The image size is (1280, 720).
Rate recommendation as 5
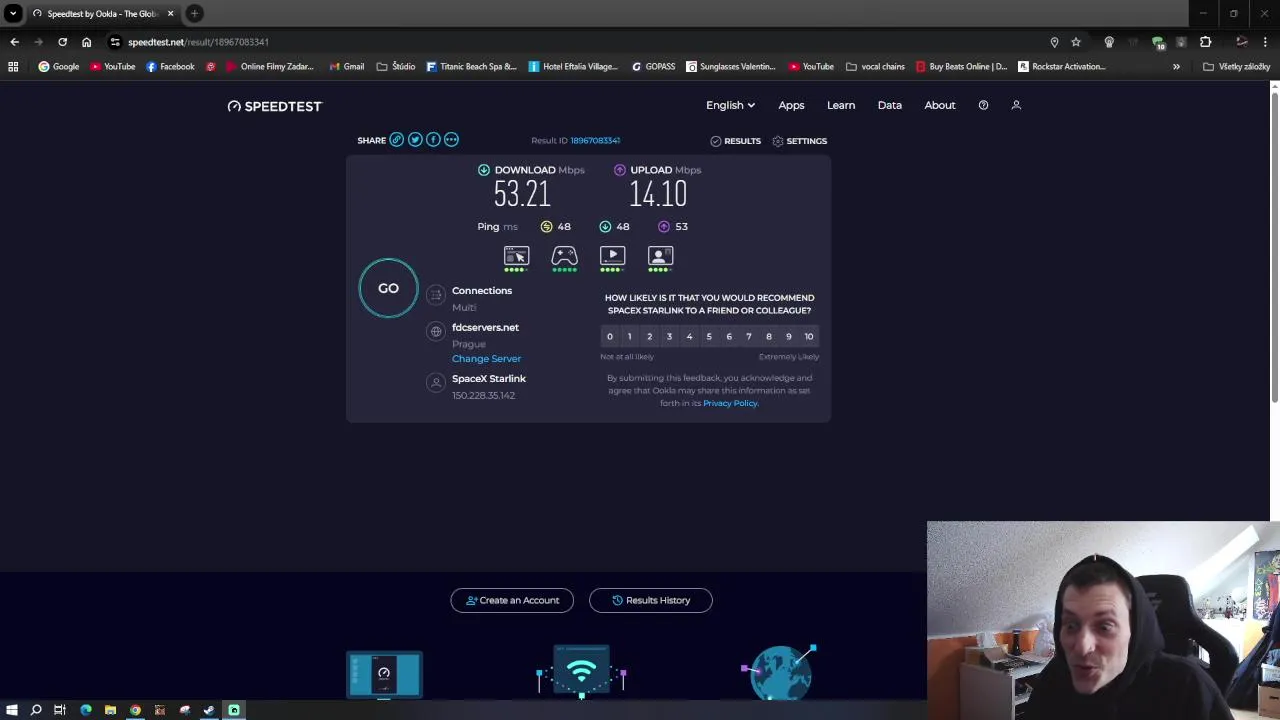[x=709, y=336]
